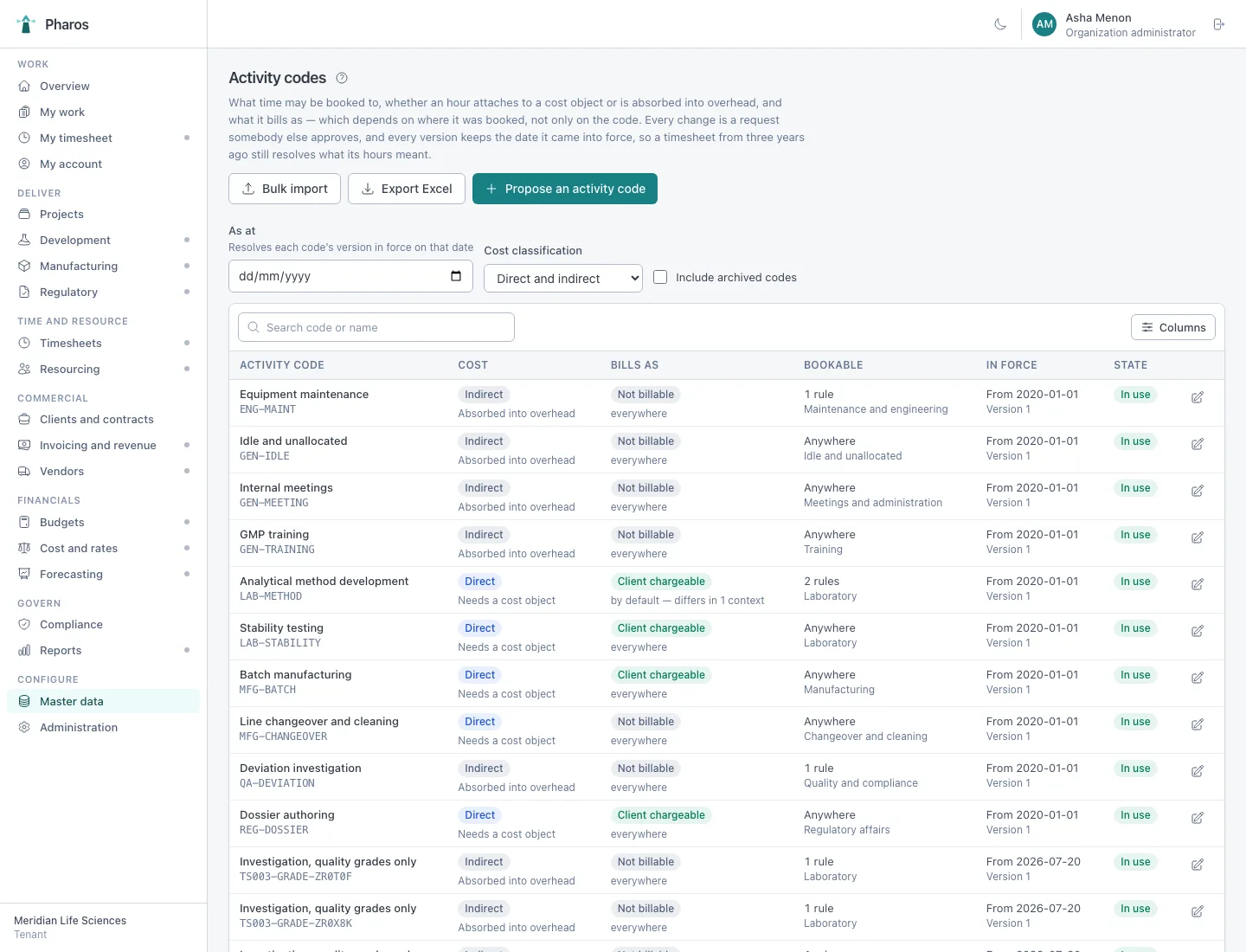
Task: Navigate to Invoicing and revenue
Action: coord(103,446)
